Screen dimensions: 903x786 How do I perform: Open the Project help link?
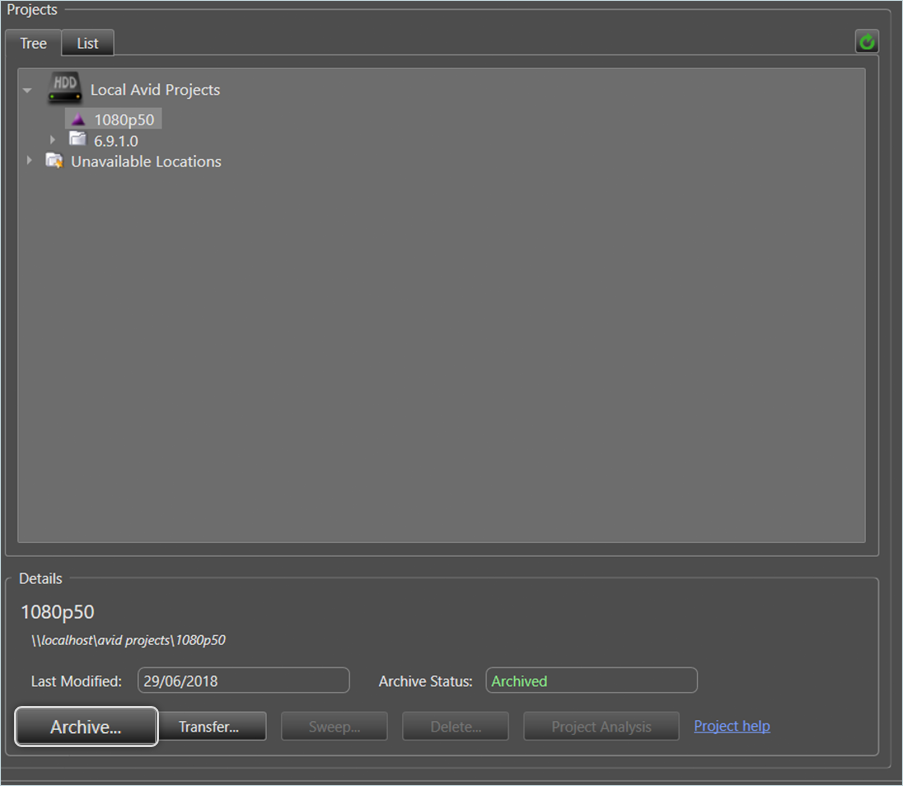click(x=731, y=726)
